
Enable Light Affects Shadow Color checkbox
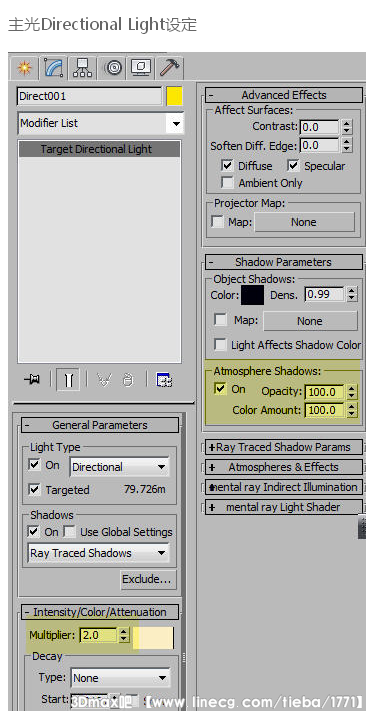click(221, 344)
